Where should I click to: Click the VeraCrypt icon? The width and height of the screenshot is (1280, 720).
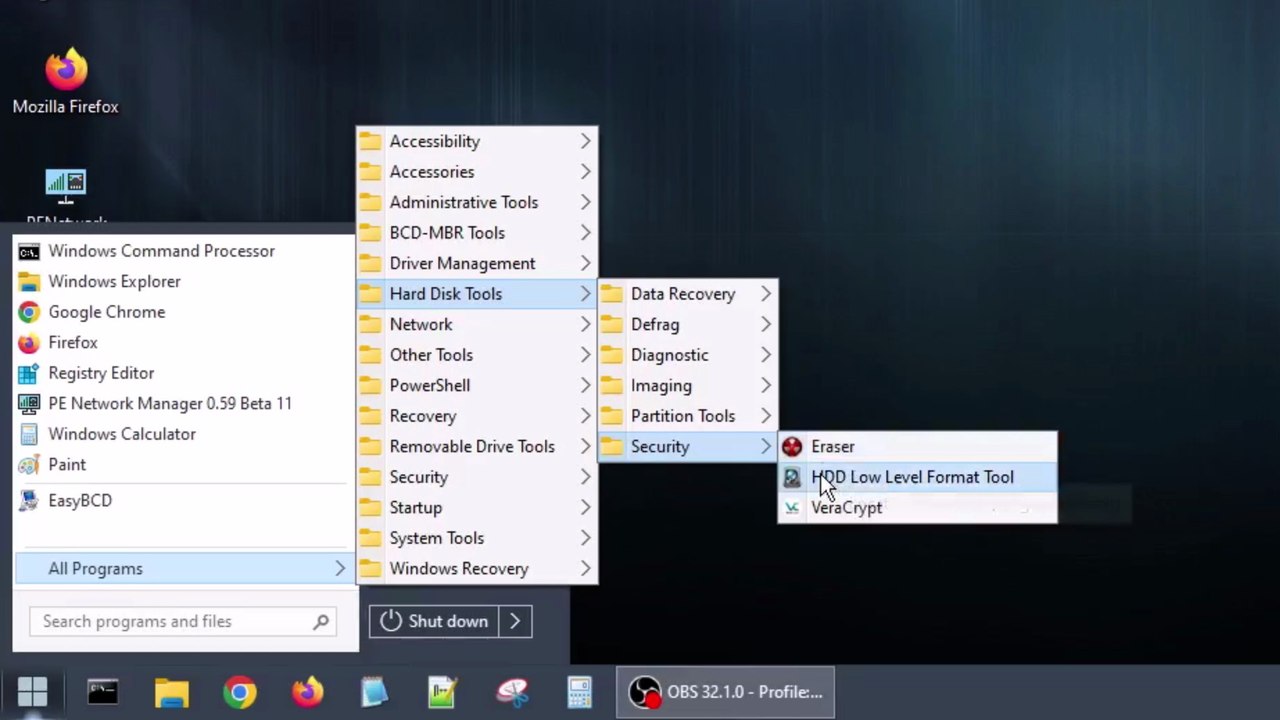pos(792,508)
